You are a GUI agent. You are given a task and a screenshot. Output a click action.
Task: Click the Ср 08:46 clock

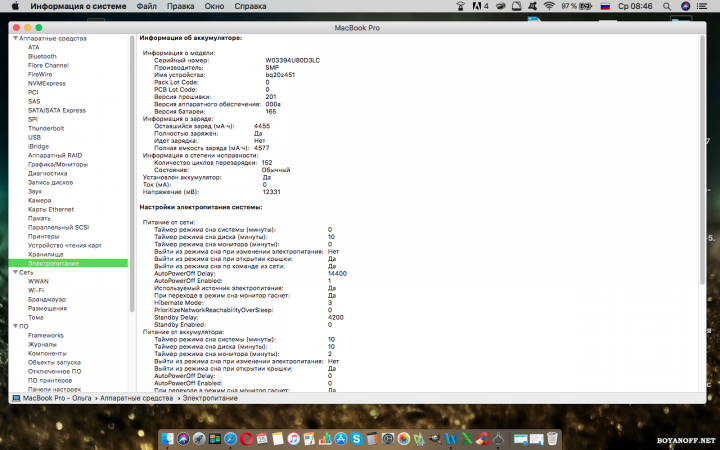point(635,6)
